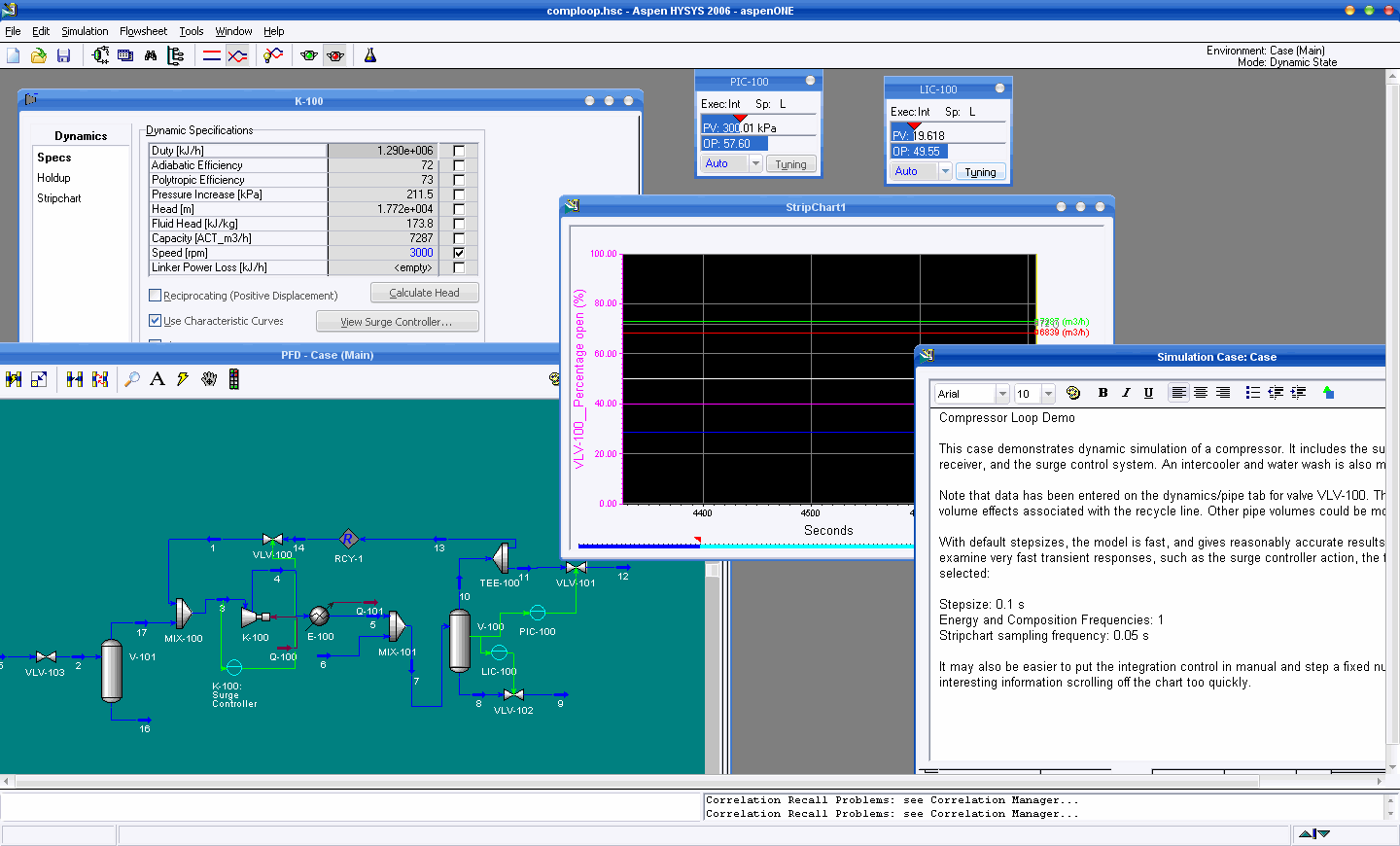The image size is (1400, 846).
Task: Open the Workbook icon in main toolbar
Action: click(x=125, y=55)
